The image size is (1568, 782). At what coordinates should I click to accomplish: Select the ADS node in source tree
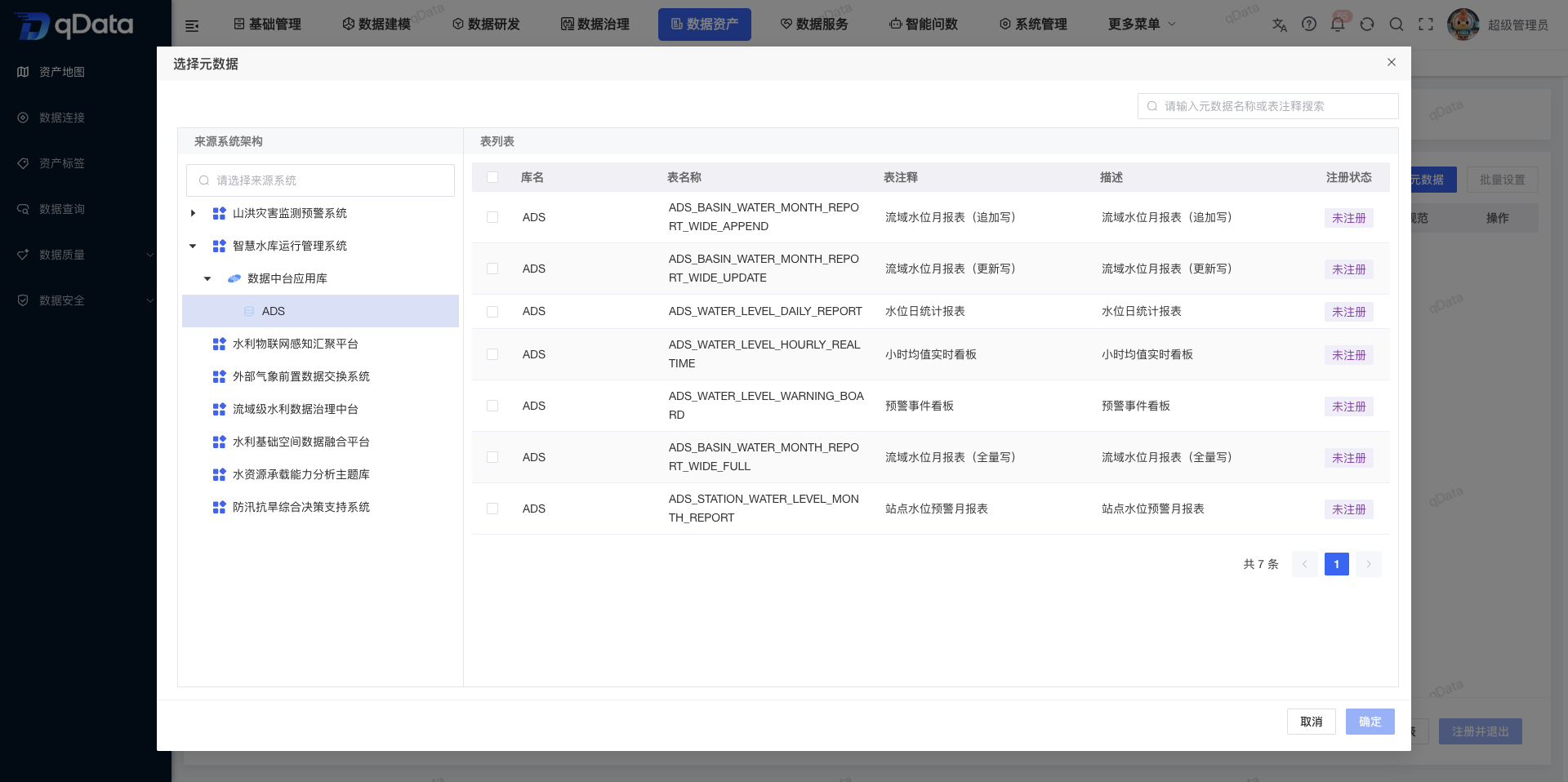point(320,311)
